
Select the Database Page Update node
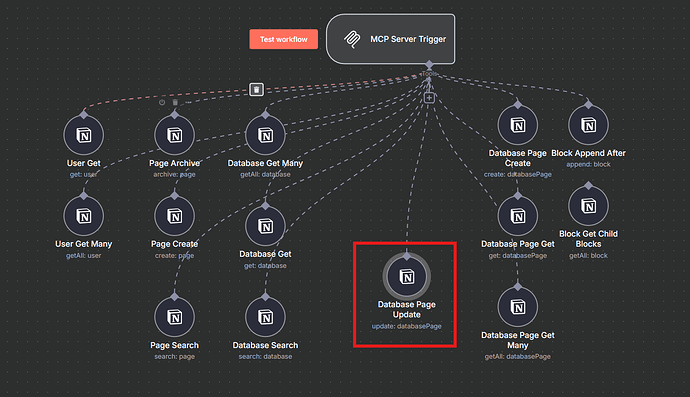[x=407, y=276]
